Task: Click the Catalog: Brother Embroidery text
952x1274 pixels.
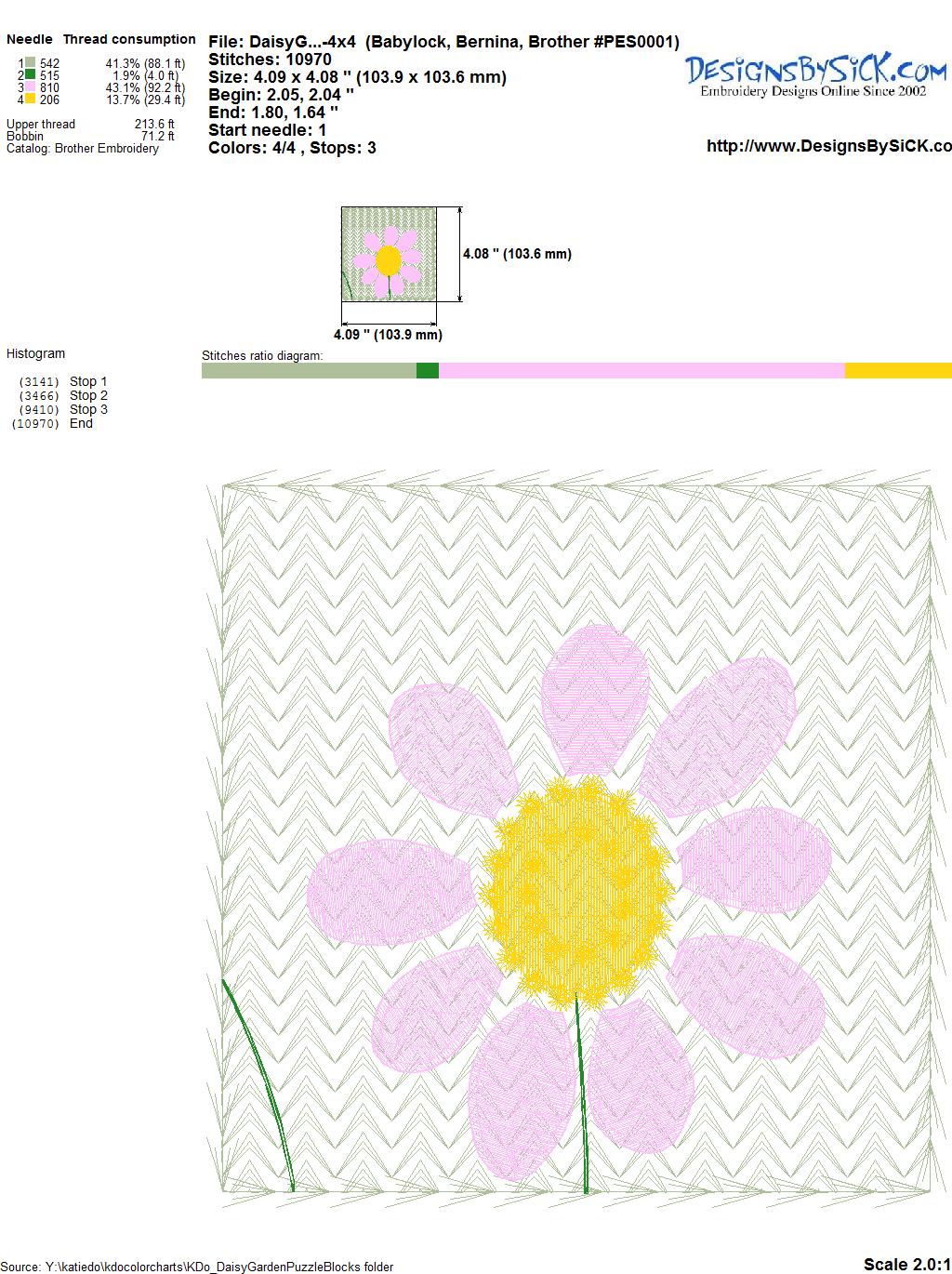Action: pos(83,149)
